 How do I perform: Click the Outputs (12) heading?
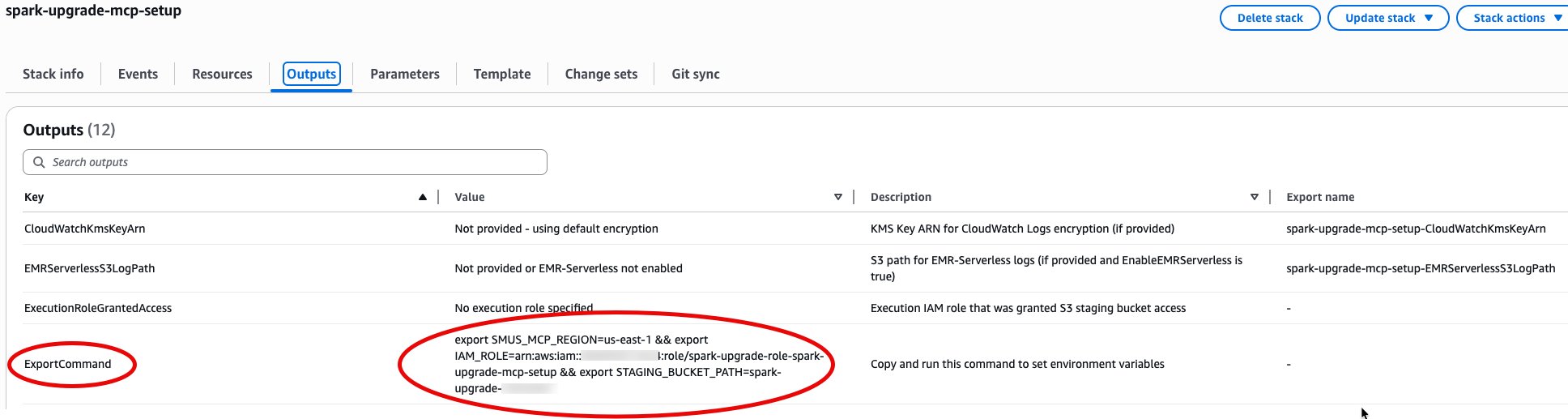click(x=69, y=130)
